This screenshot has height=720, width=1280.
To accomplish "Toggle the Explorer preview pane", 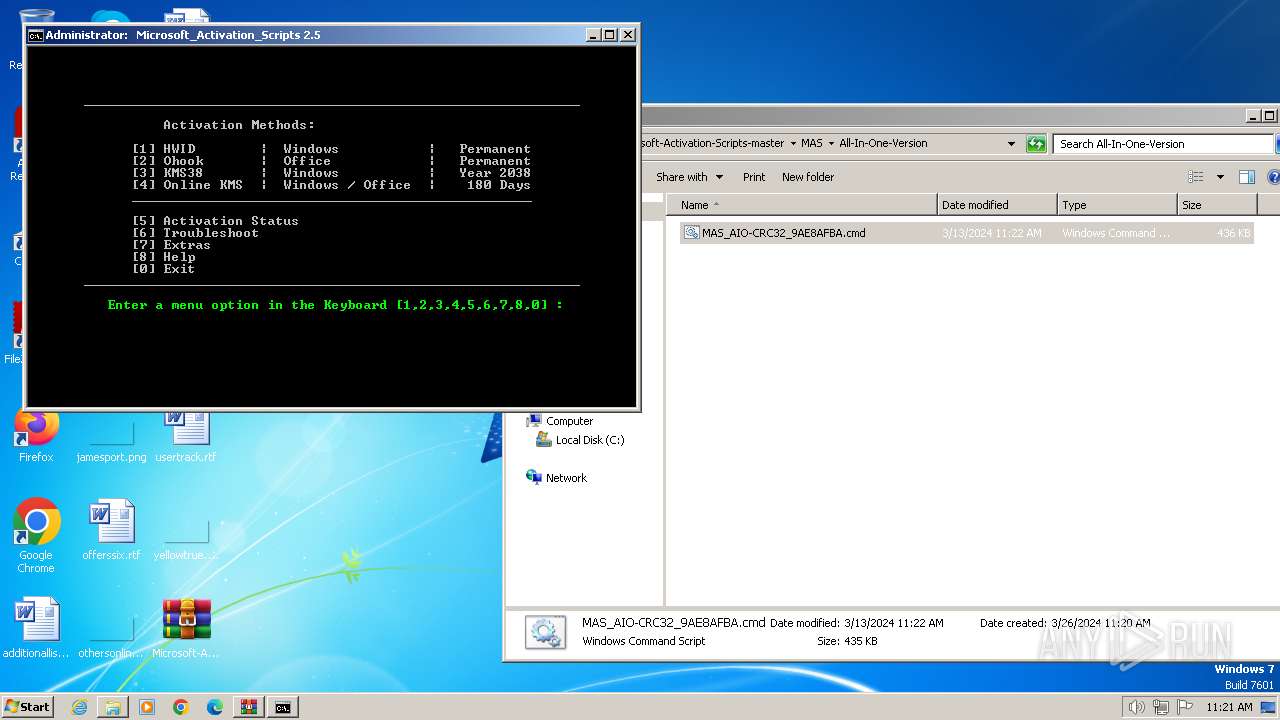I will coord(1247,177).
